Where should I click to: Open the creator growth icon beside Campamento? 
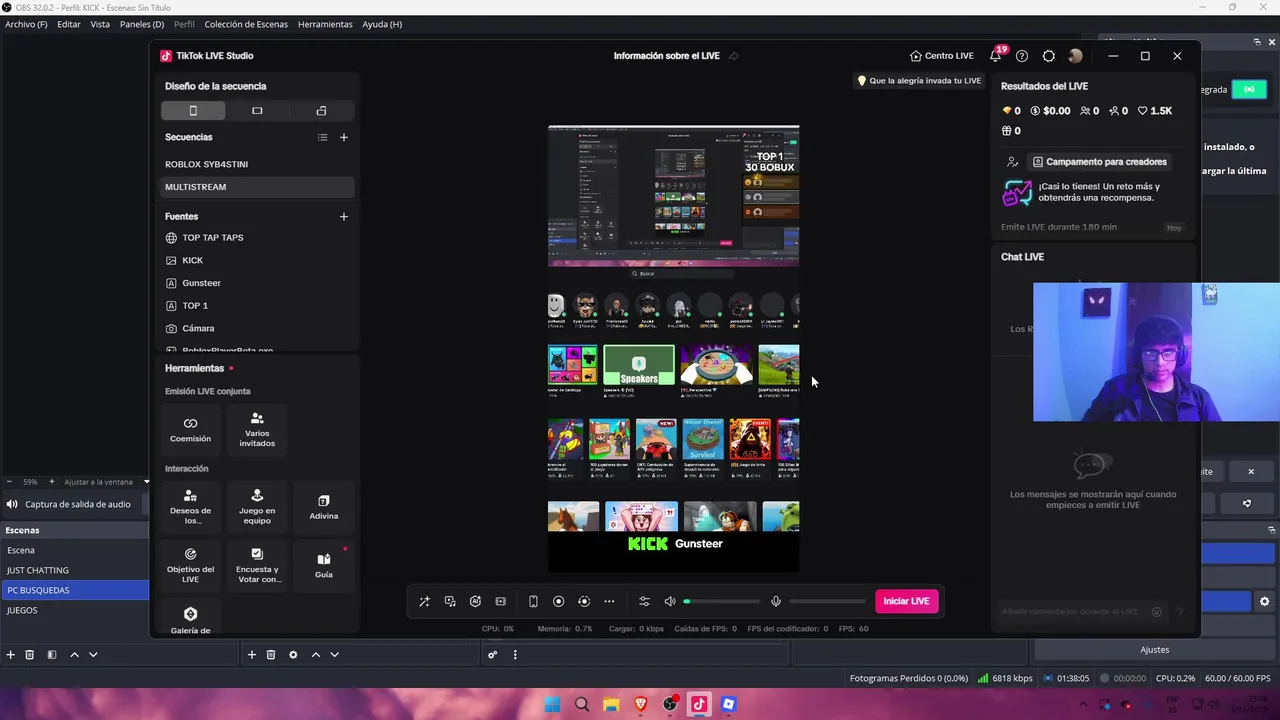point(1012,162)
